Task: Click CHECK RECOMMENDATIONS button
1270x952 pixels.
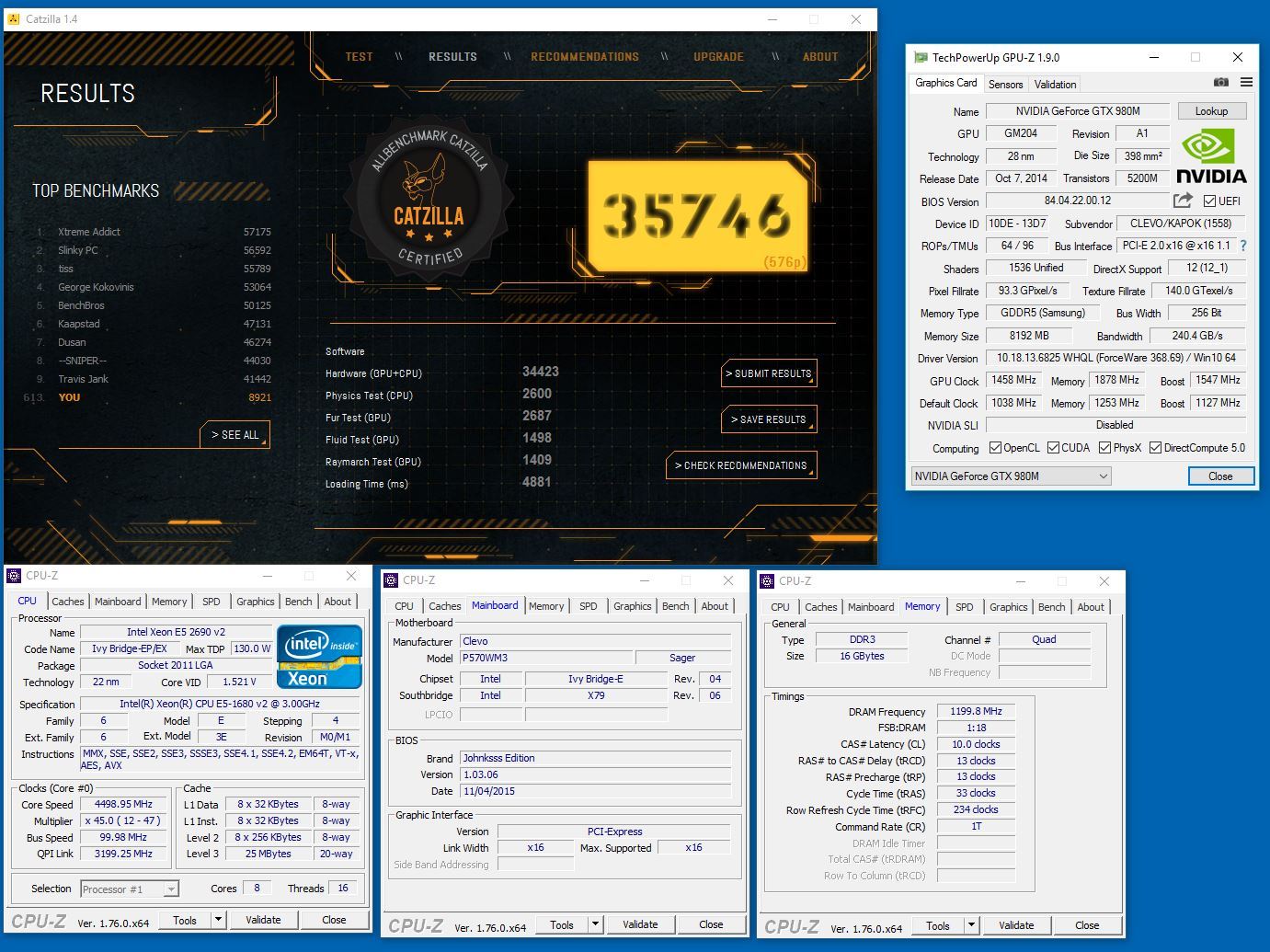Action: (x=741, y=465)
